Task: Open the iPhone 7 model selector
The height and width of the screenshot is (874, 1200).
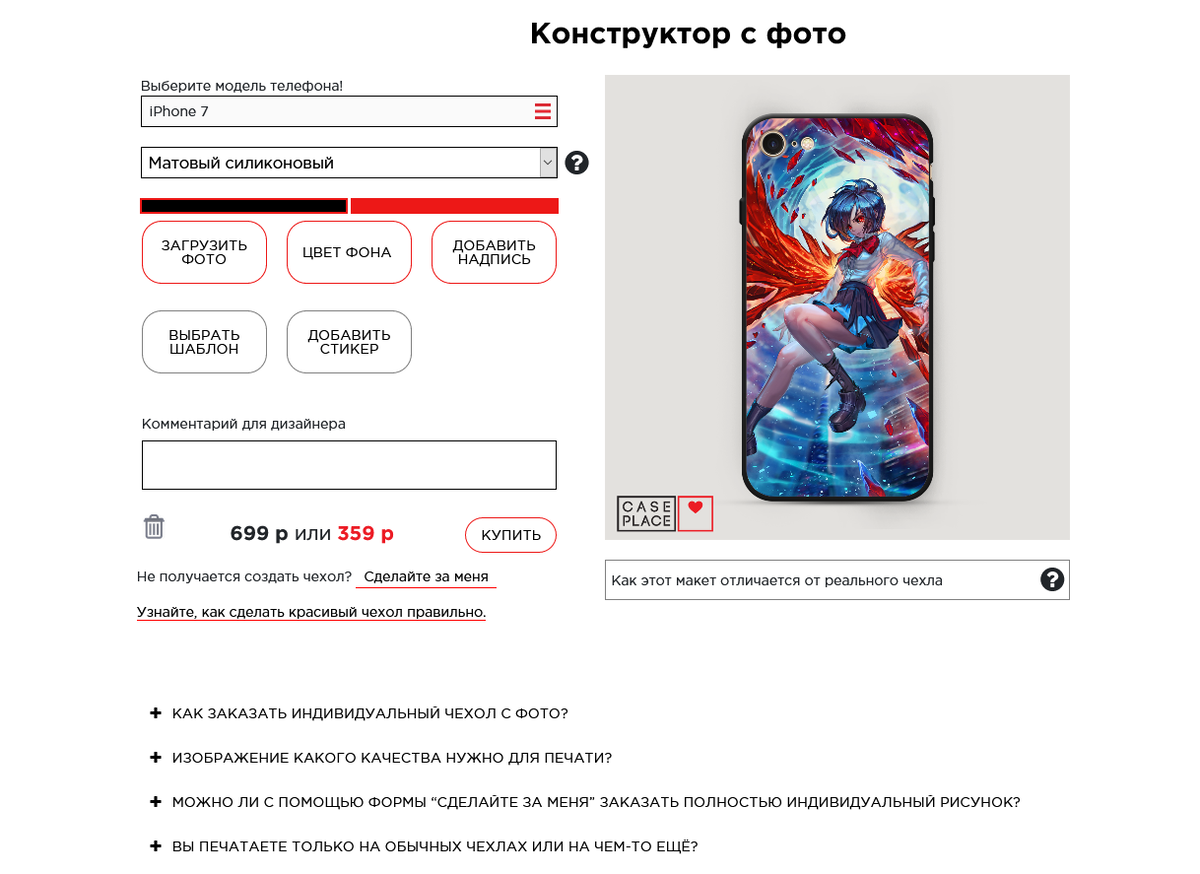Action: [x=349, y=111]
